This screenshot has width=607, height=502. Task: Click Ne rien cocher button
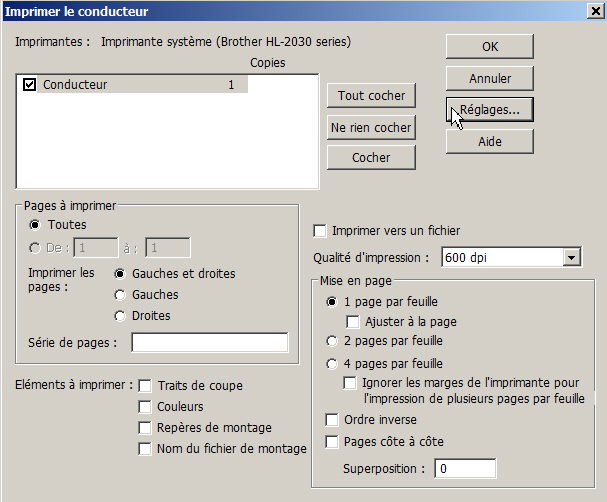click(x=371, y=127)
